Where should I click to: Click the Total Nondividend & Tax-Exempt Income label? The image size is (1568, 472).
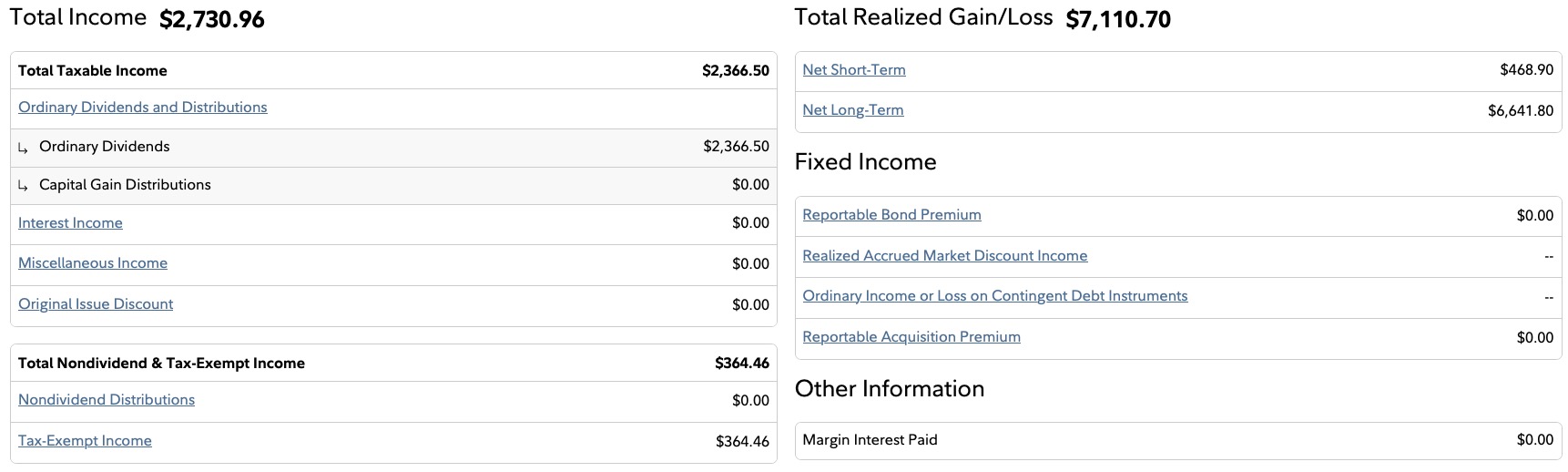pos(161,364)
